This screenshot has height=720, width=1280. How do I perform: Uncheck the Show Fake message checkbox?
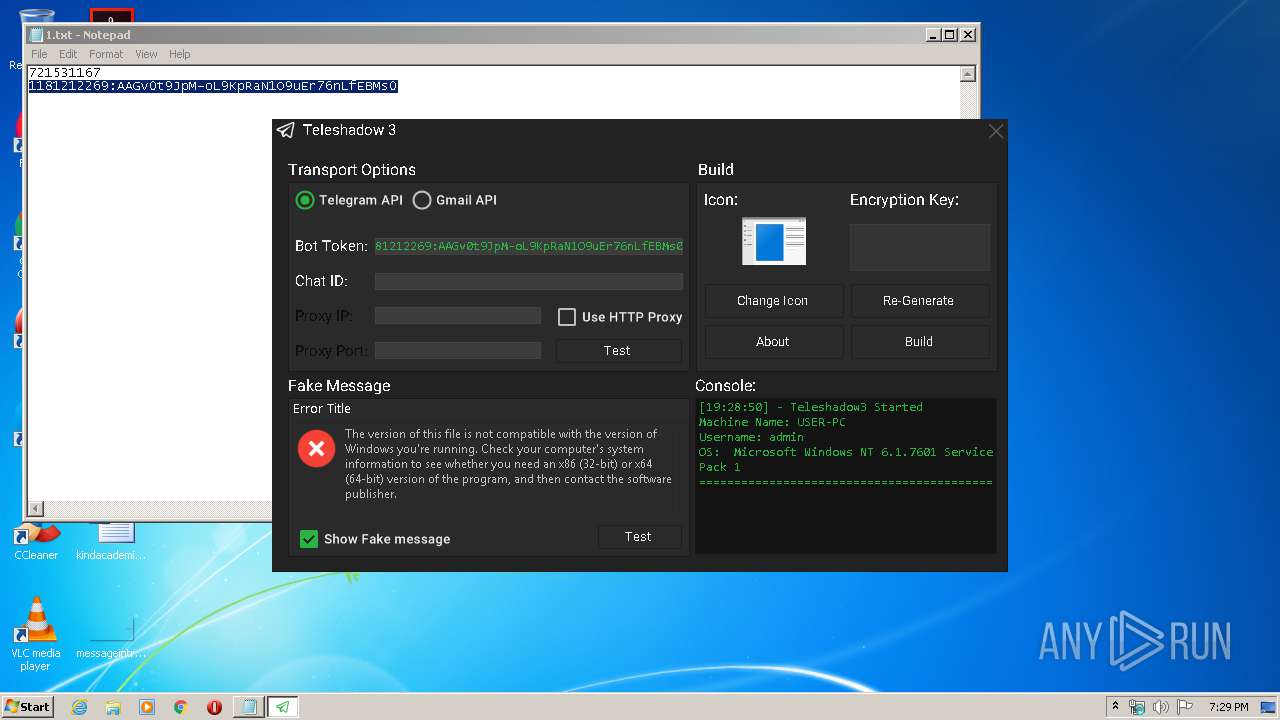click(309, 539)
